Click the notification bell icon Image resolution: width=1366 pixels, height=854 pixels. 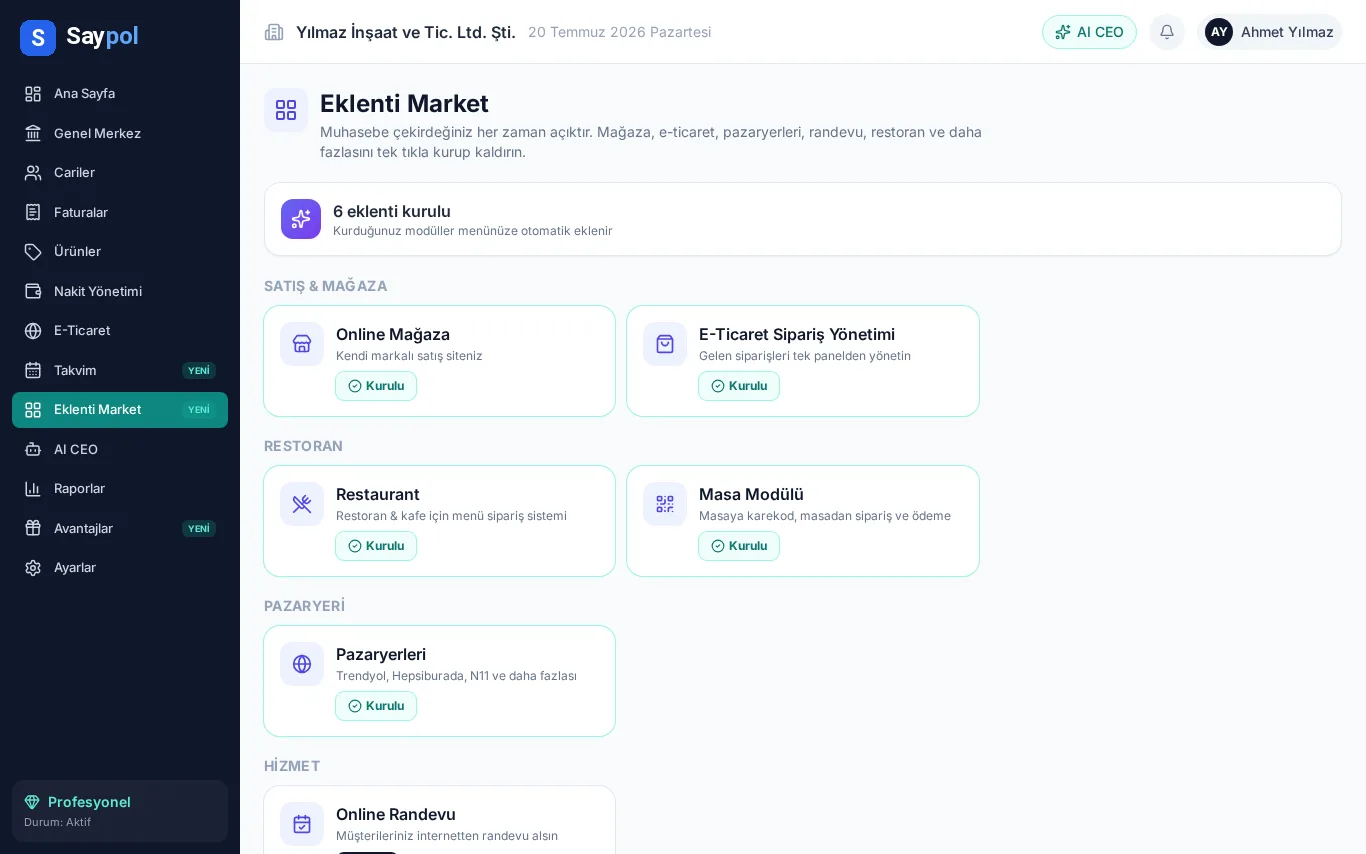click(x=1166, y=32)
